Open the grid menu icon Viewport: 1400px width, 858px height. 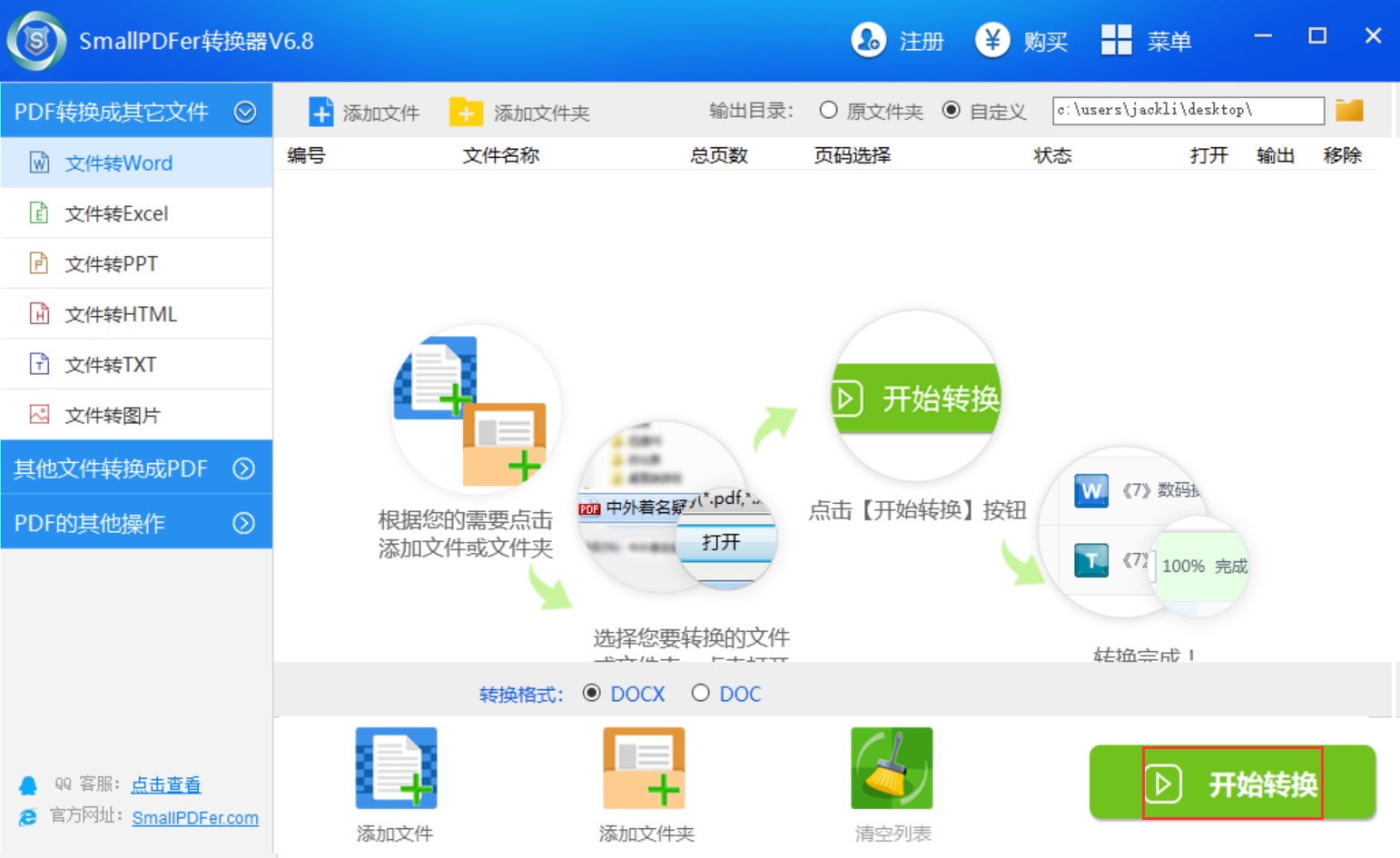(1116, 40)
